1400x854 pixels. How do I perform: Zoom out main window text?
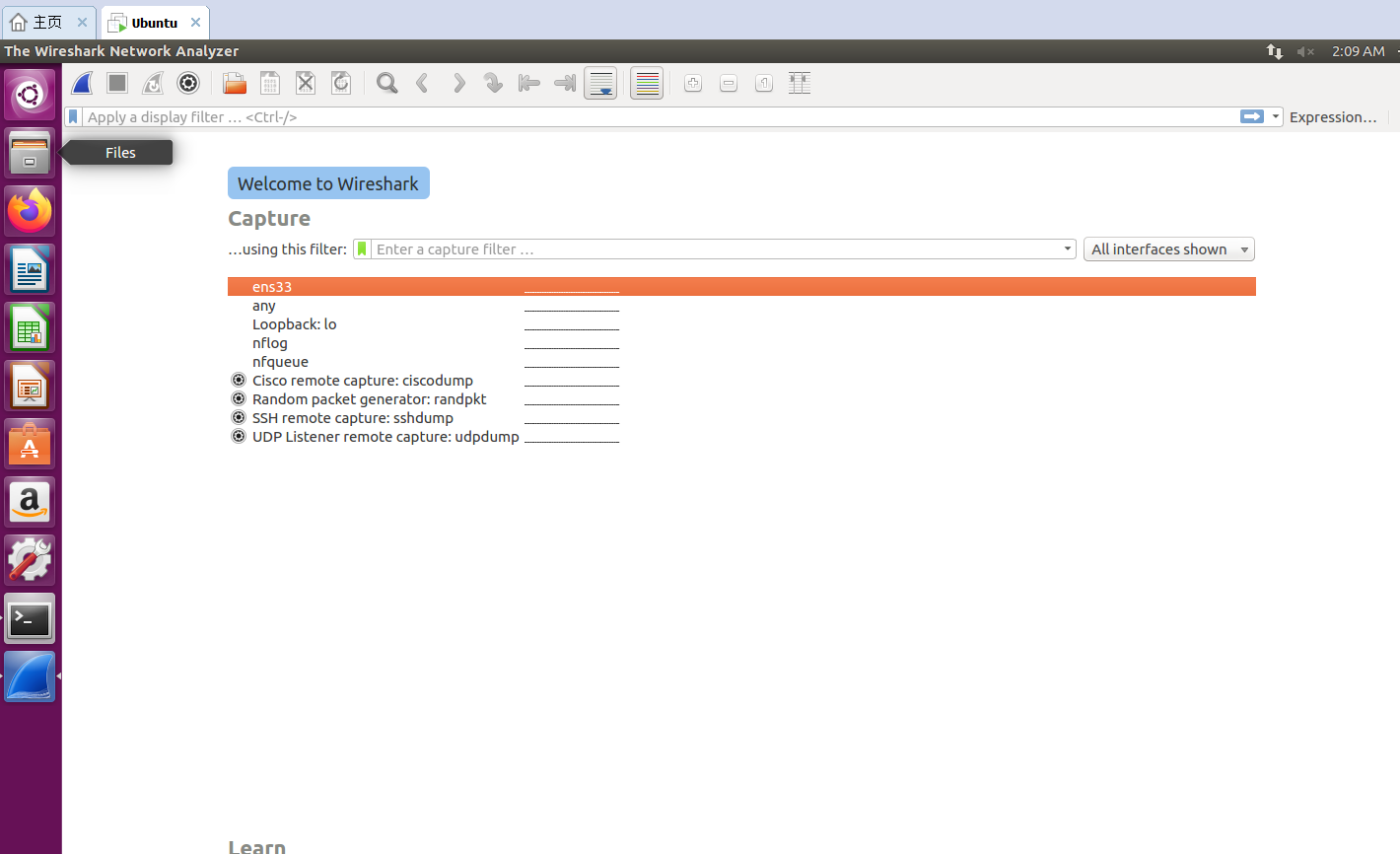[x=729, y=84]
